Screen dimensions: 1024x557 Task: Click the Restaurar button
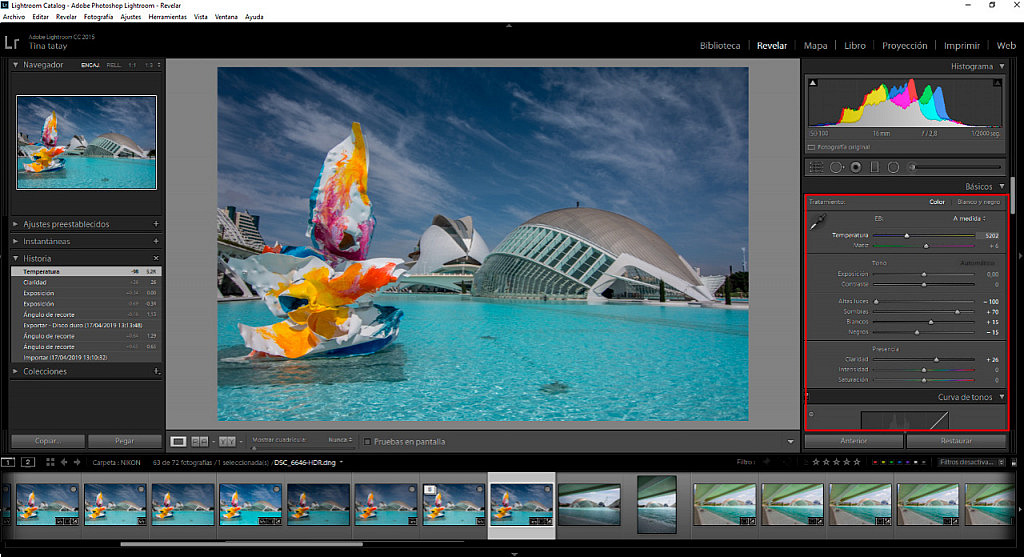pyautogui.click(x=958, y=441)
